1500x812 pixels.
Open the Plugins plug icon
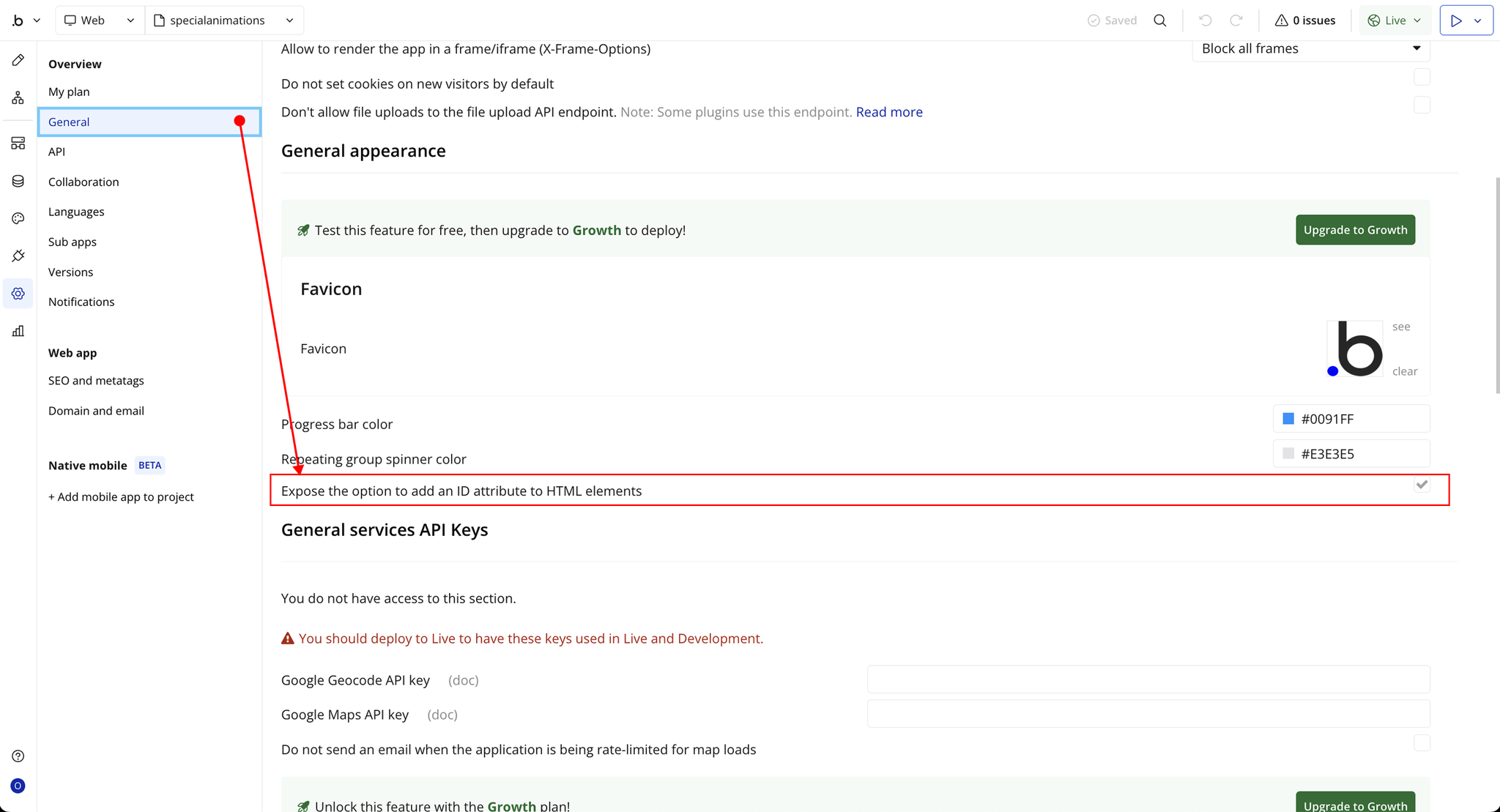18,256
